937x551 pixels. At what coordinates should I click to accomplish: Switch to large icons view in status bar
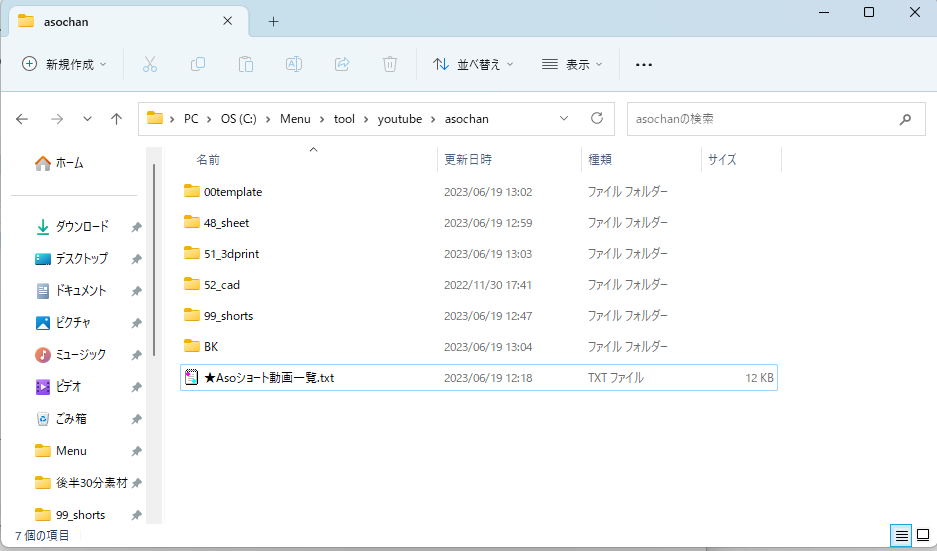(923, 535)
